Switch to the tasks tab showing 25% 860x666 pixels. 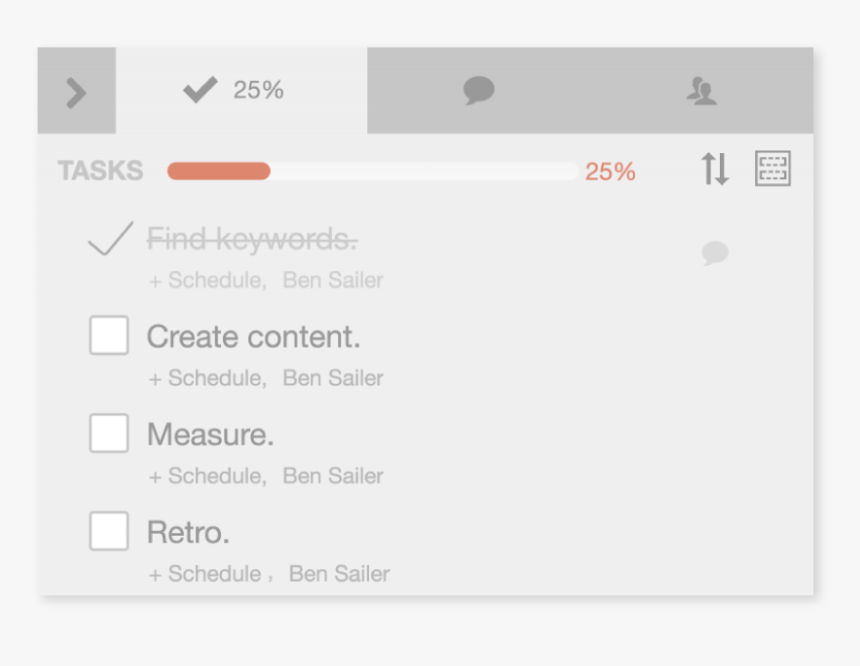[x=241, y=91]
